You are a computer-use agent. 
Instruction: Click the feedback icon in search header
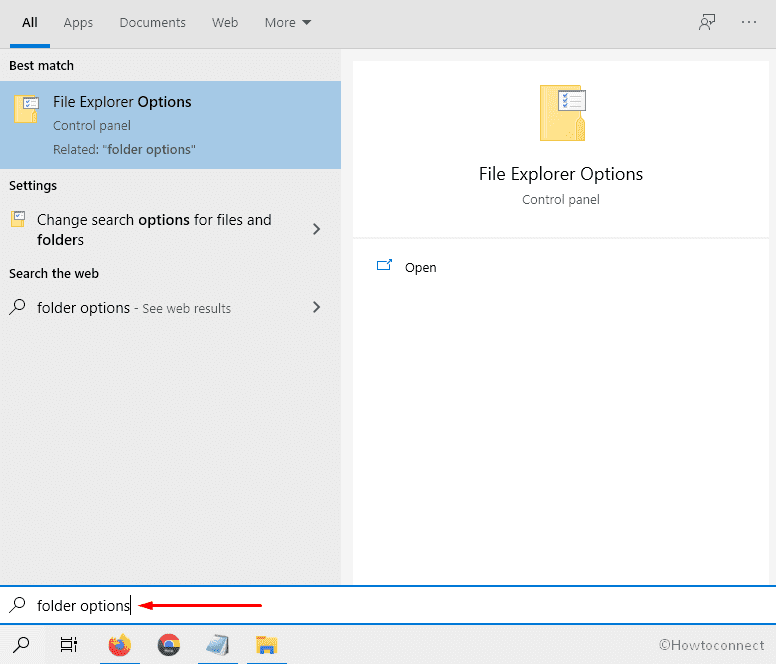tap(707, 23)
